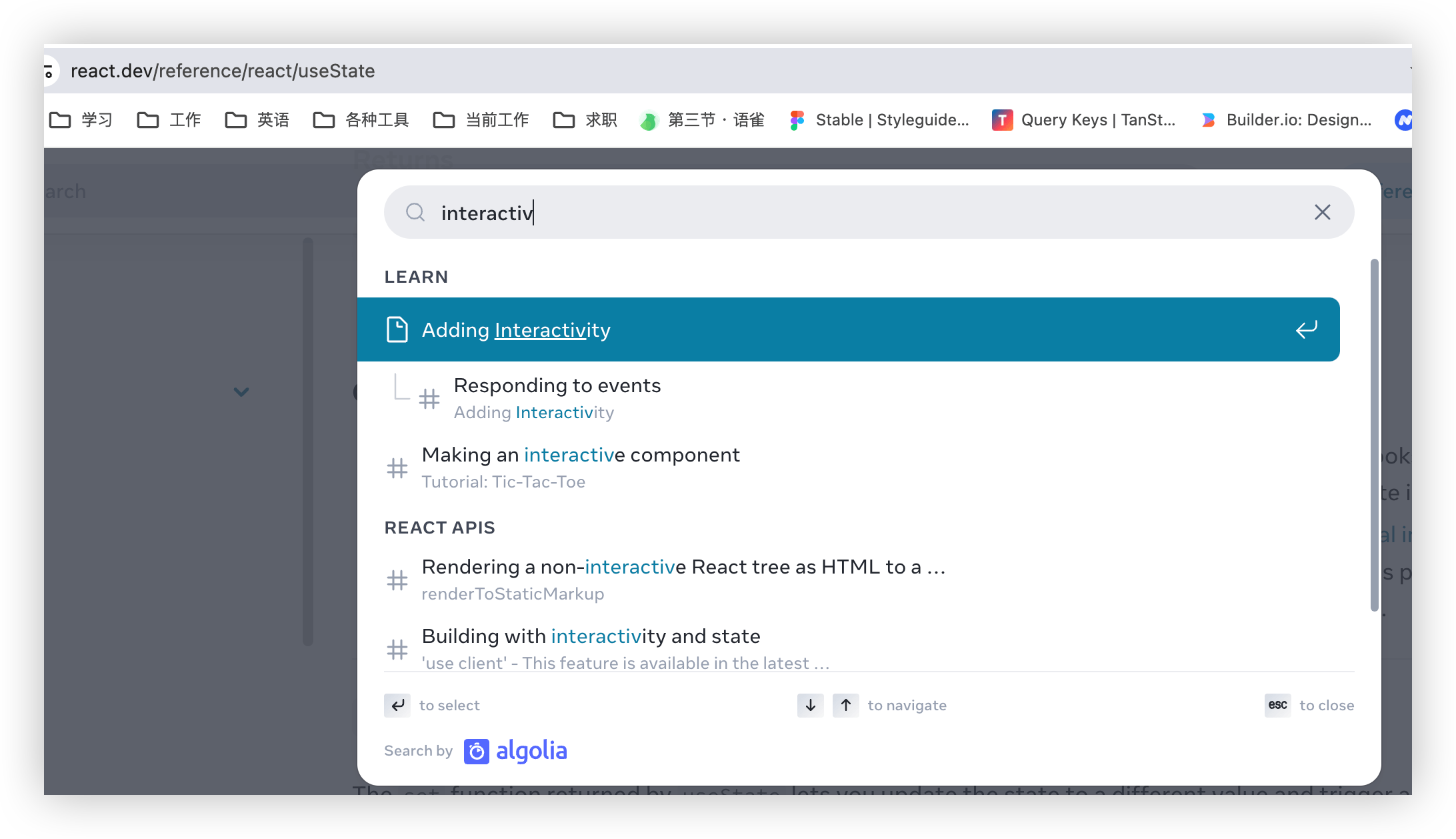
Task: Click the hash icon next to Responding to events
Action: point(429,398)
